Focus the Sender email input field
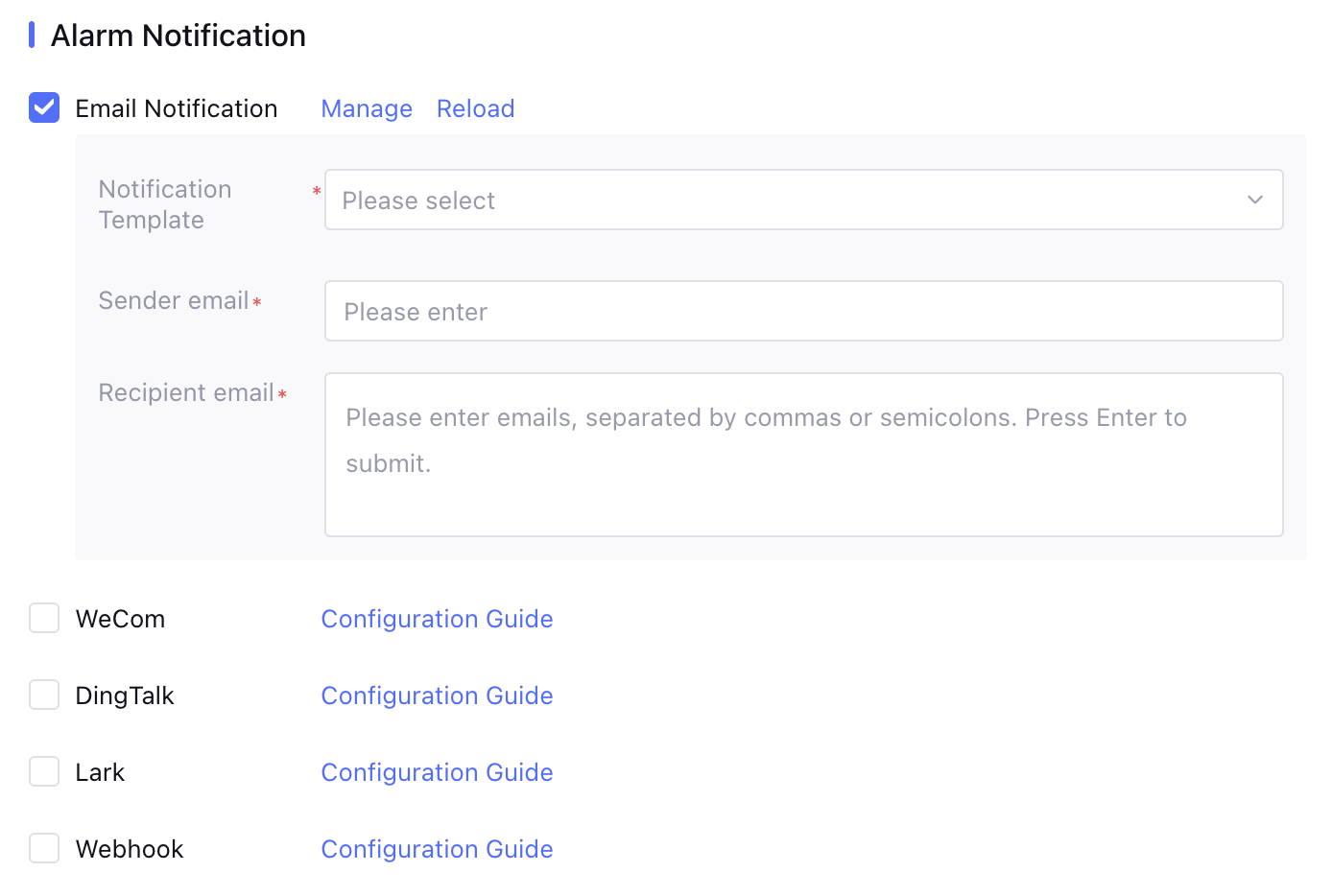The image size is (1332, 896). click(x=803, y=311)
